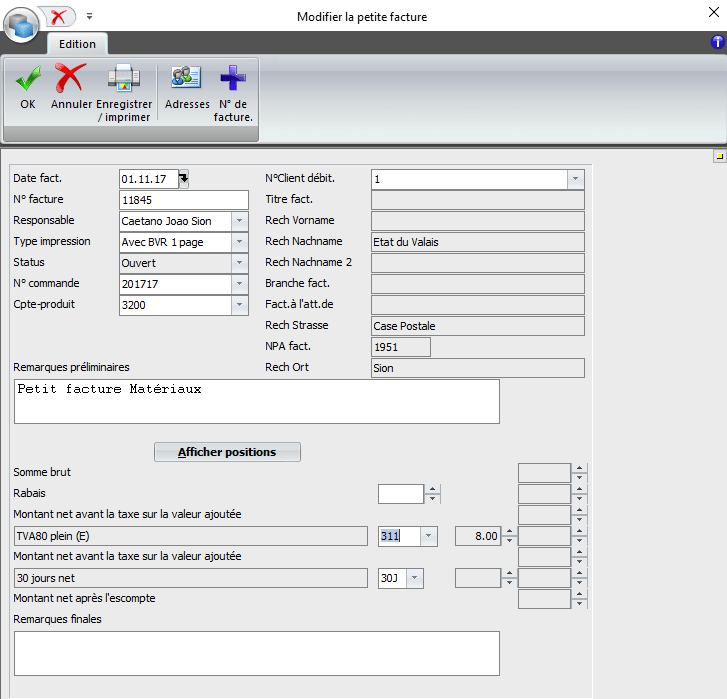Open the quick access toolbar customize arrow

(89, 17)
